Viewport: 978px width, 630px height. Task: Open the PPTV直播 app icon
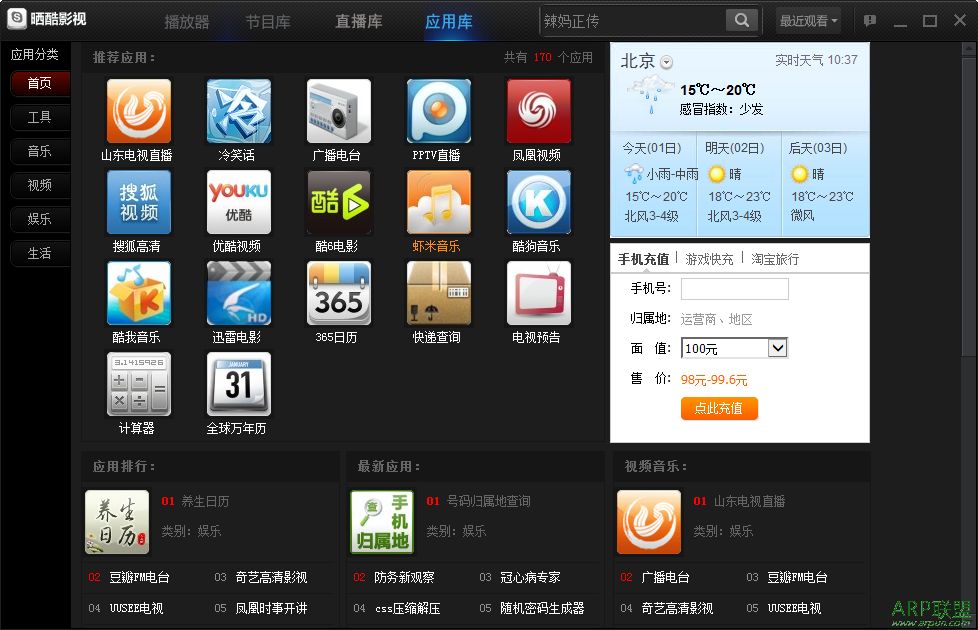(x=438, y=111)
